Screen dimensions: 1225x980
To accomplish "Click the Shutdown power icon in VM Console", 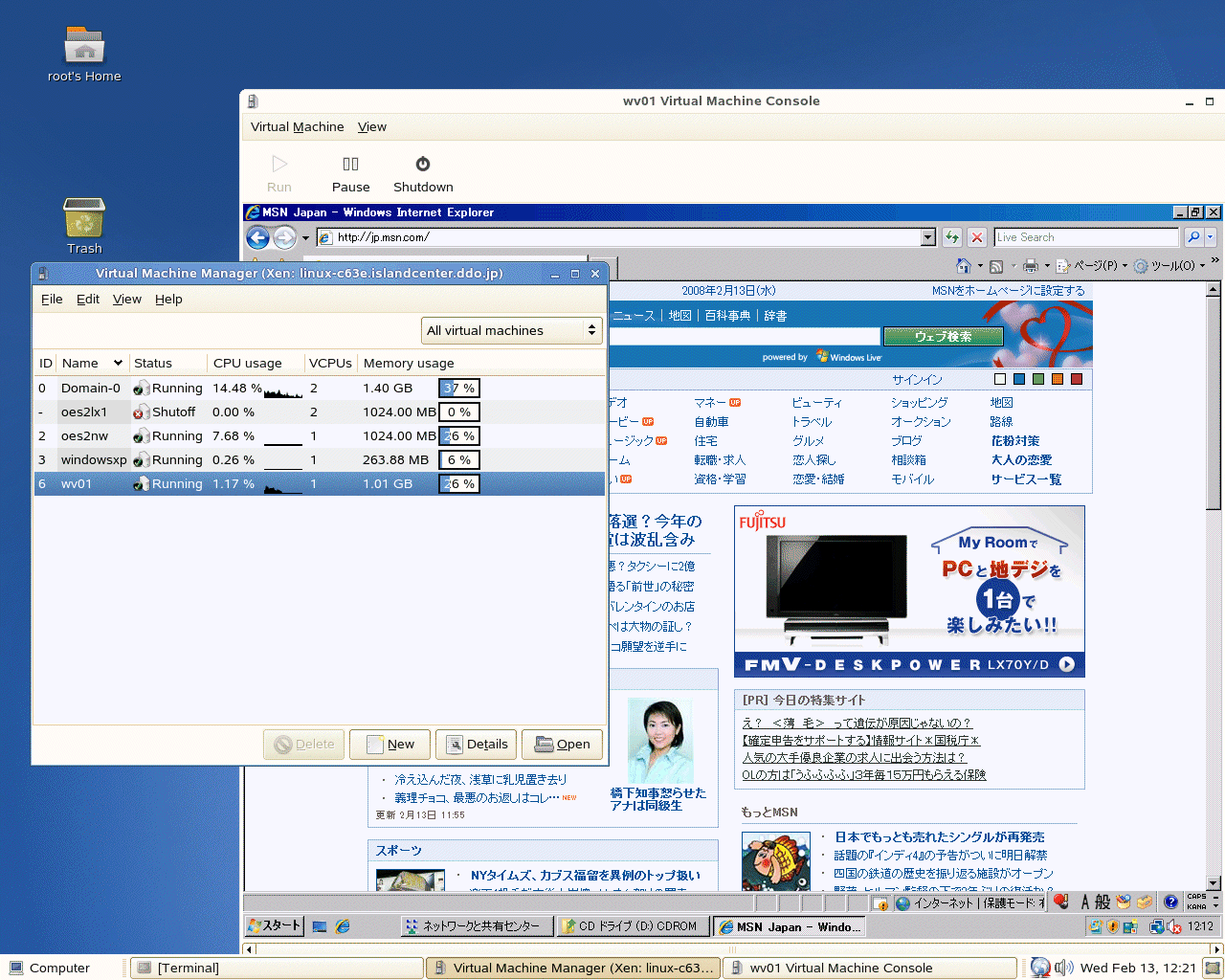I will click(x=423, y=164).
